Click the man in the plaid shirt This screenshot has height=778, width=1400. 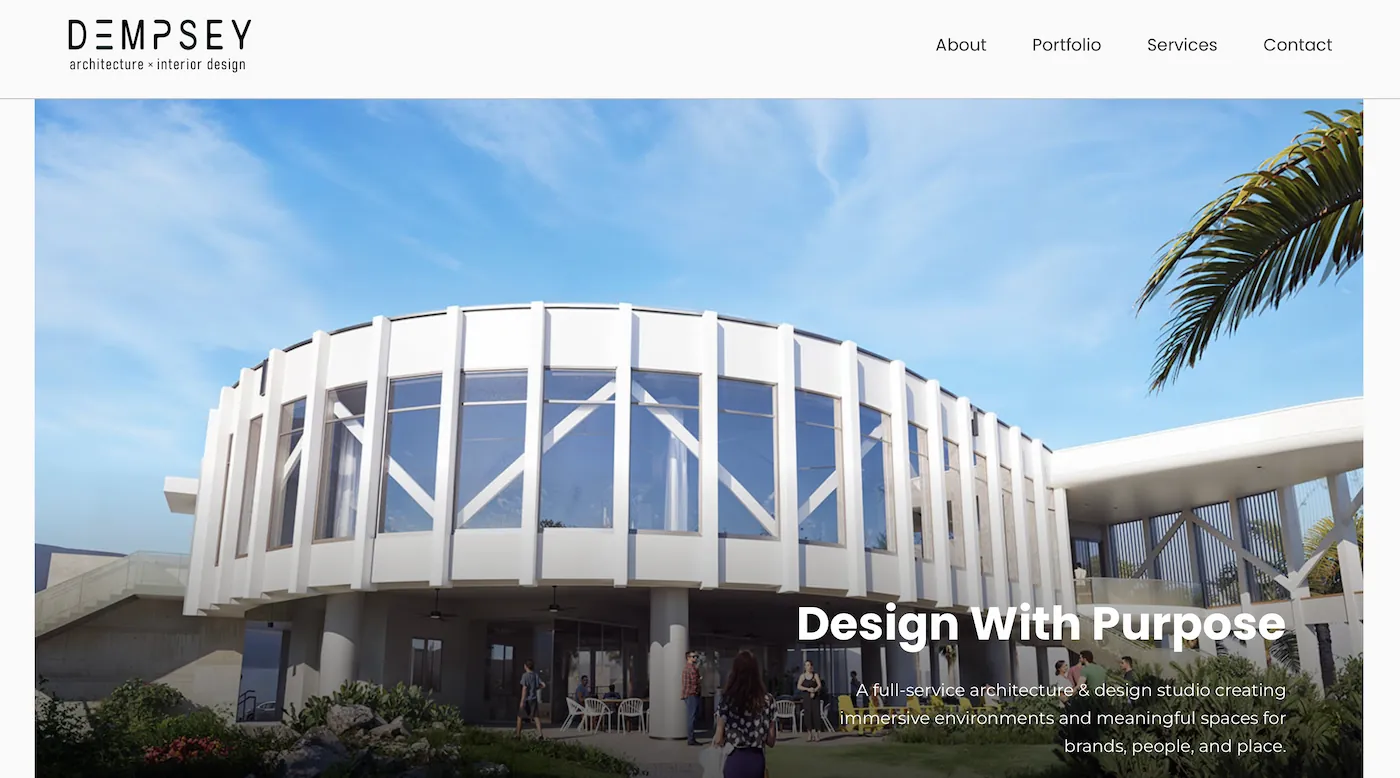[691, 696]
